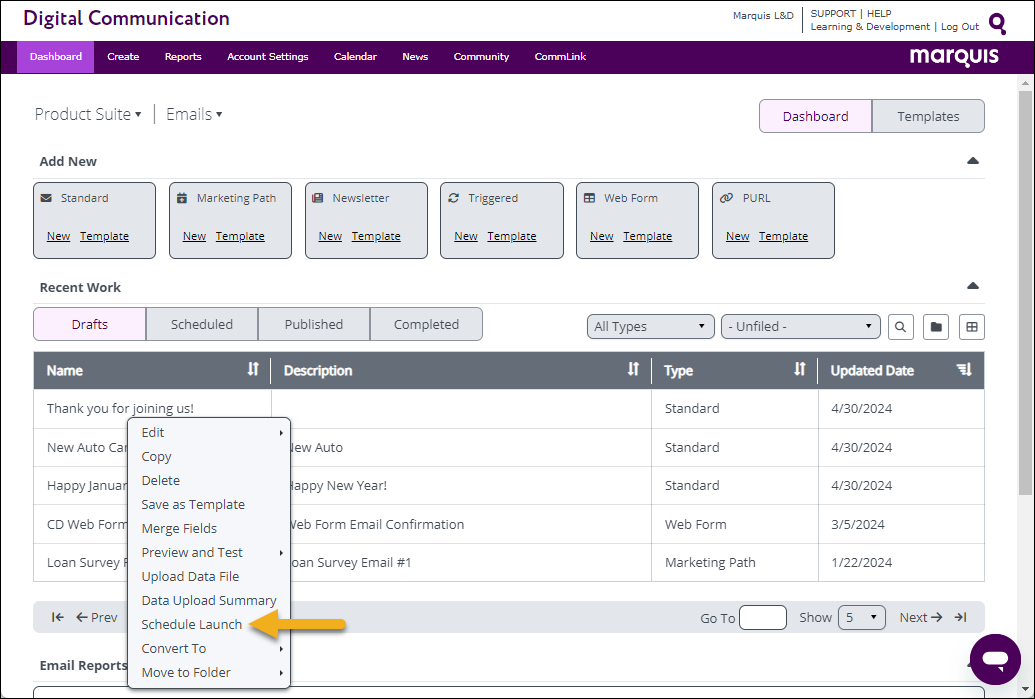Click New under Web Form
The height and width of the screenshot is (699, 1035).
[601, 236]
